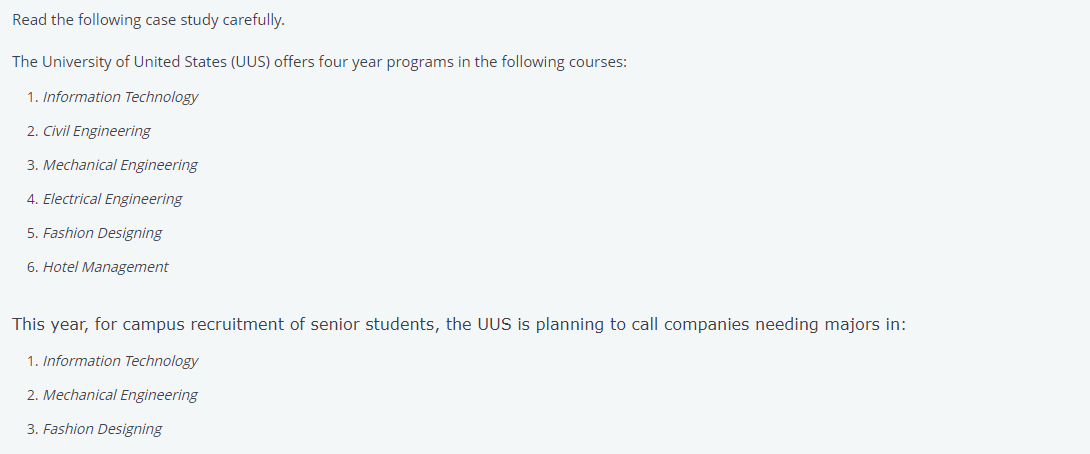Select the Hotel Management list item
Screen dimensions: 1090x454
[106, 267]
